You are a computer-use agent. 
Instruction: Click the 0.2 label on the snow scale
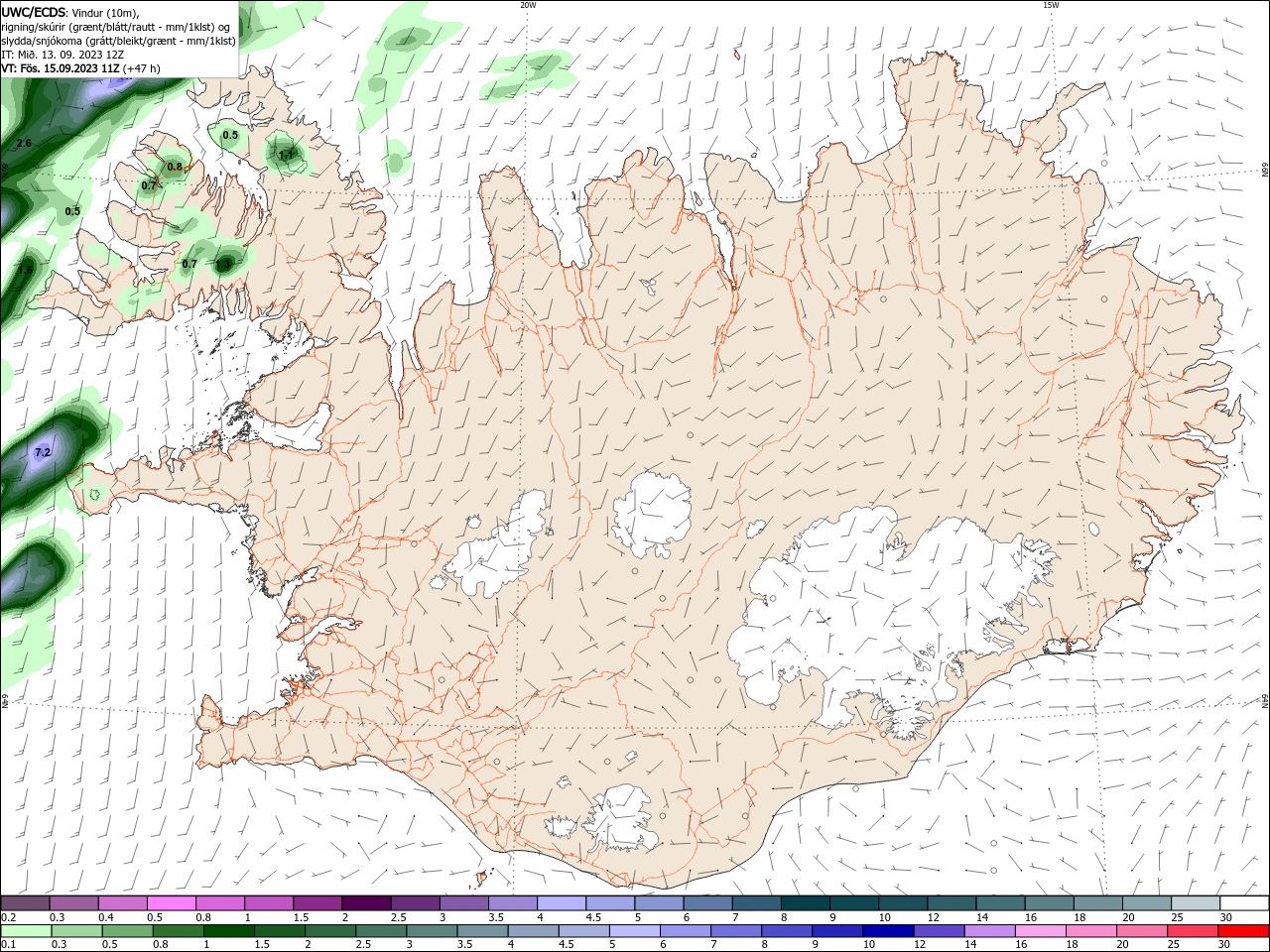8,917
